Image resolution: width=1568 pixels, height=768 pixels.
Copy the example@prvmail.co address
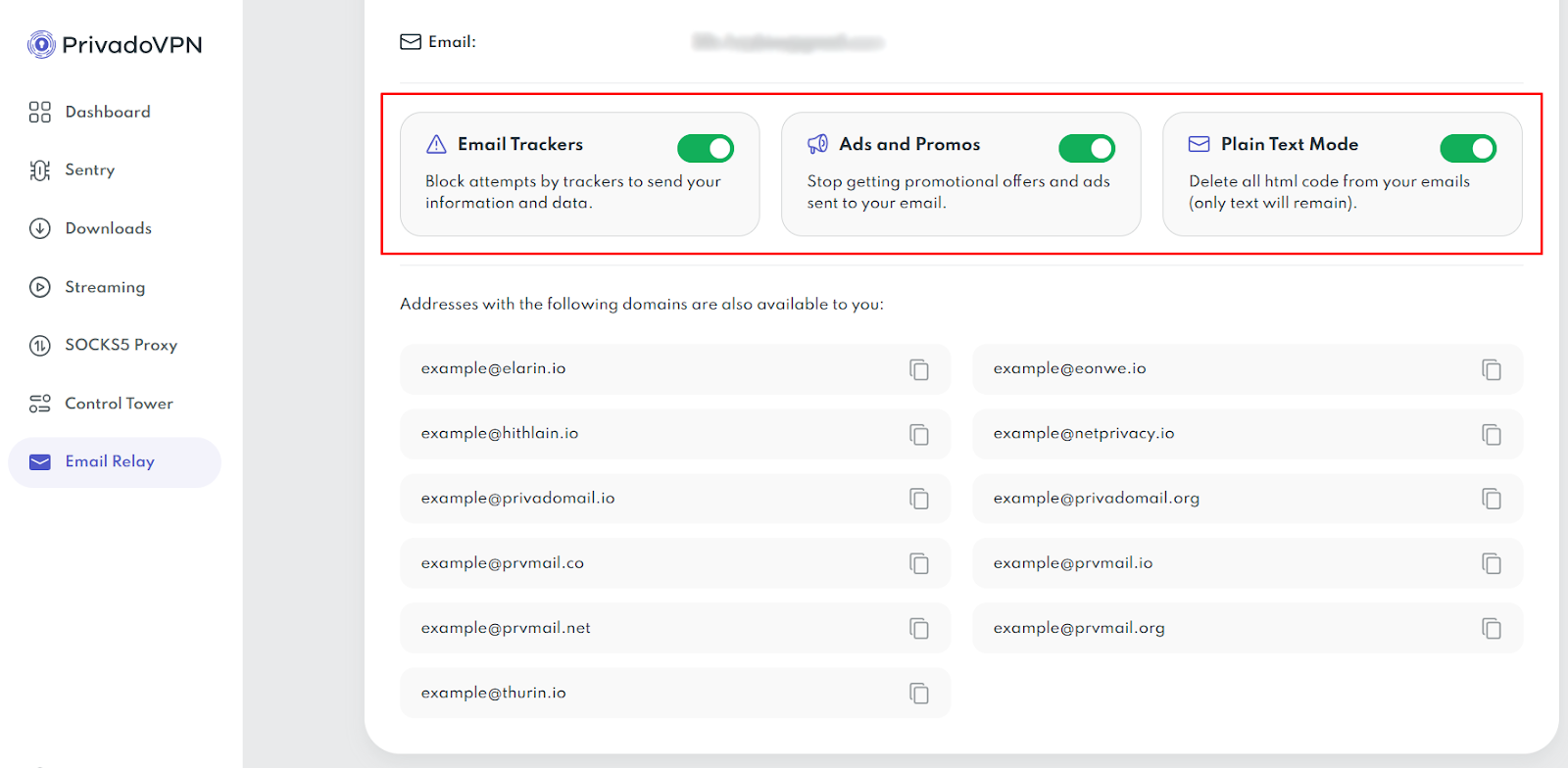coord(918,563)
